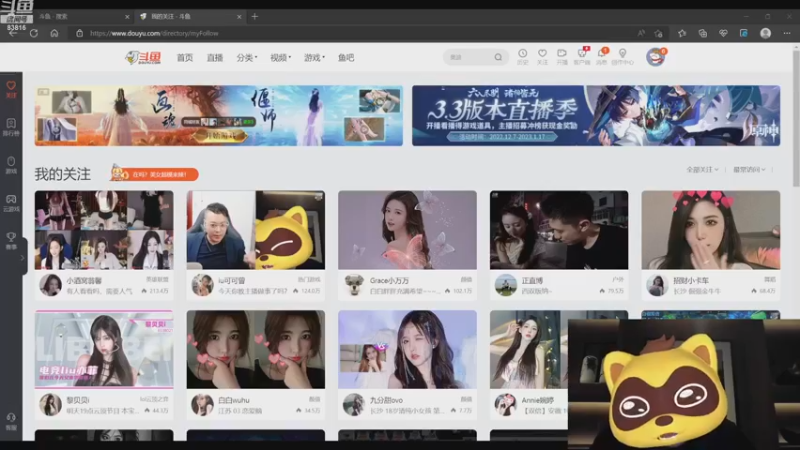This screenshot has width=800, height=450.
Task: Click the 历史 clock icon in header
Action: click(522, 57)
